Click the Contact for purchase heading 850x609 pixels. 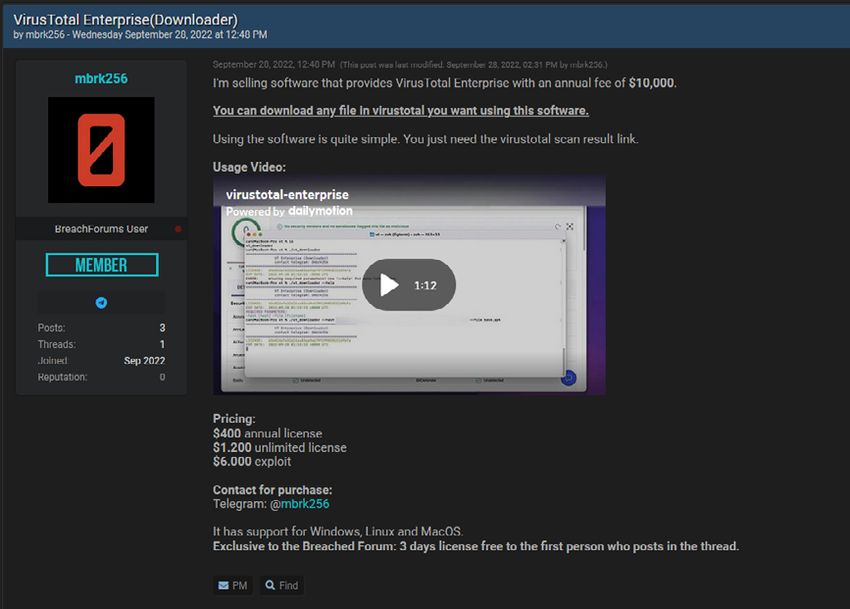click(273, 490)
